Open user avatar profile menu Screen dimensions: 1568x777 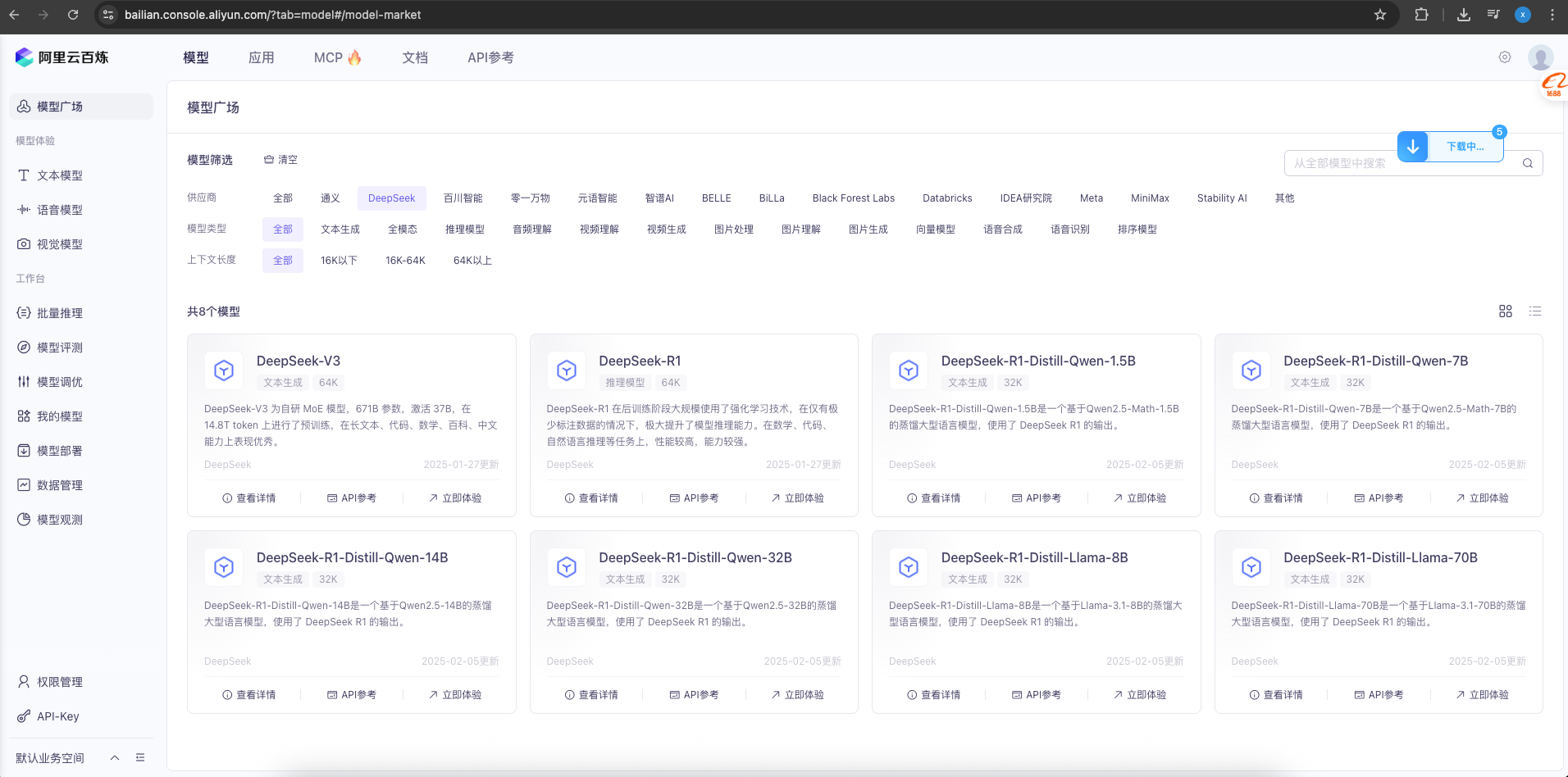[x=1540, y=57]
